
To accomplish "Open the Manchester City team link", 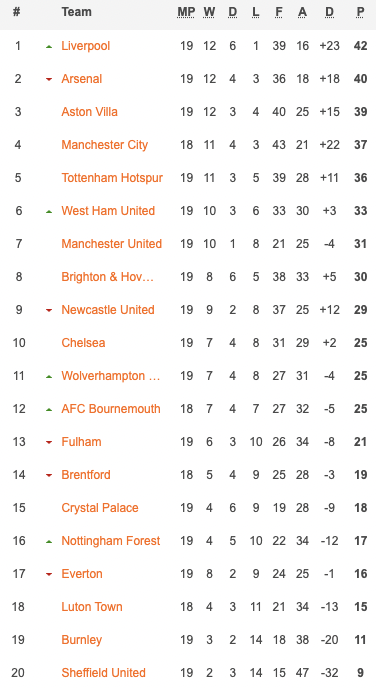I will pyautogui.click(x=104, y=145).
